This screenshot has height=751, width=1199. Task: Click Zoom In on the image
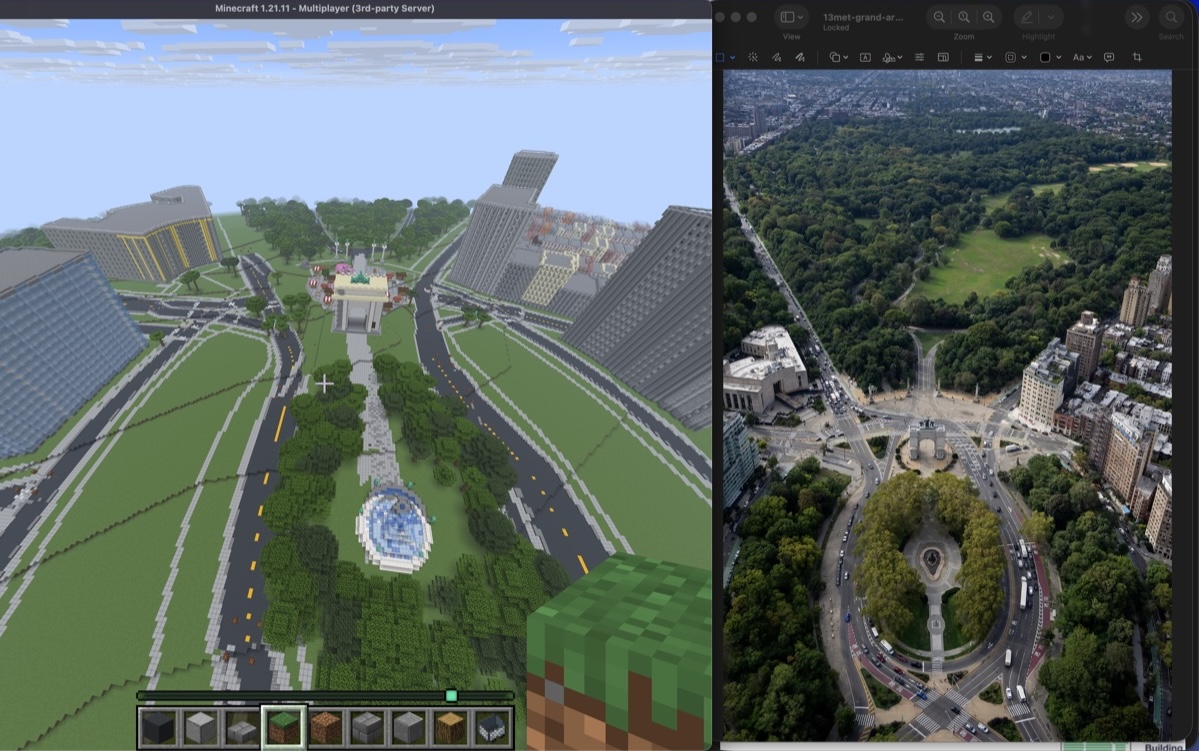[988, 17]
